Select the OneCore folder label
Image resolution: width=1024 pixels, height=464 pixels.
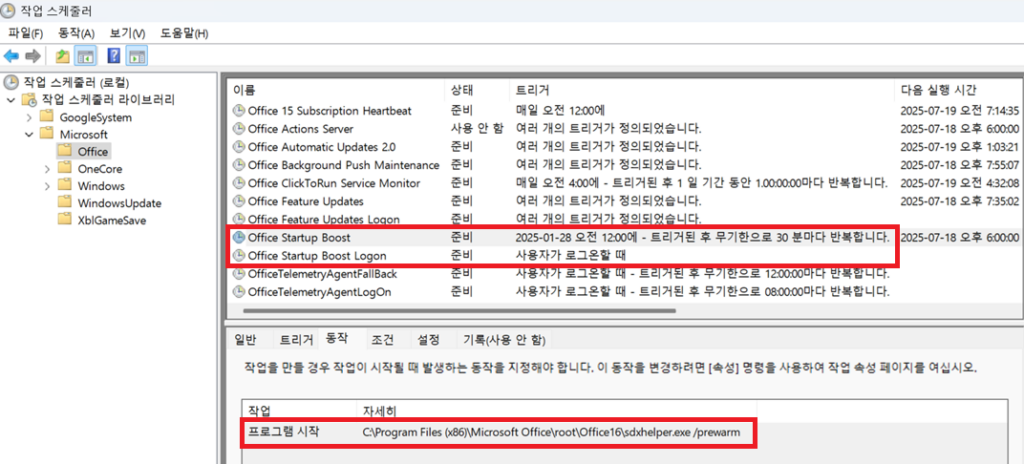coord(99,169)
